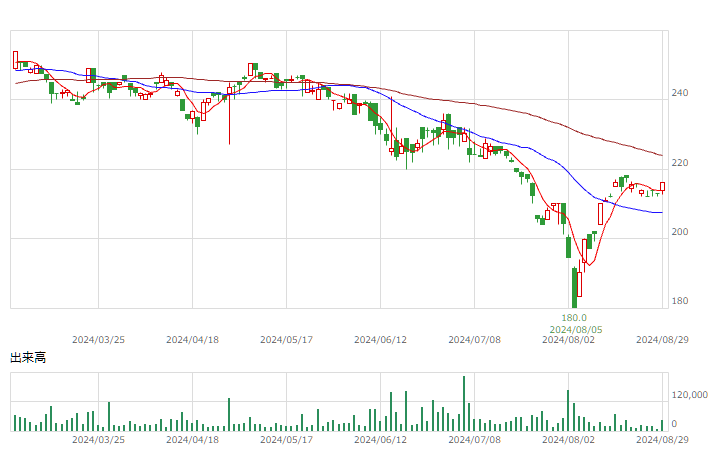721x457 pixels.
Task: Click the volume chart 2024/04/18 date label
Action: pyautogui.click(x=192, y=440)
